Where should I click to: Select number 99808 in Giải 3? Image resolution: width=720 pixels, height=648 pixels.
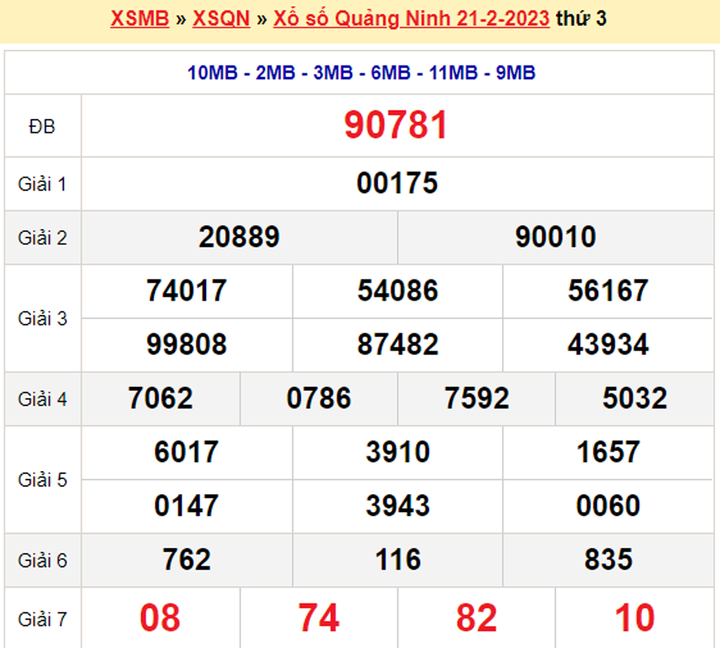[186, 344]
